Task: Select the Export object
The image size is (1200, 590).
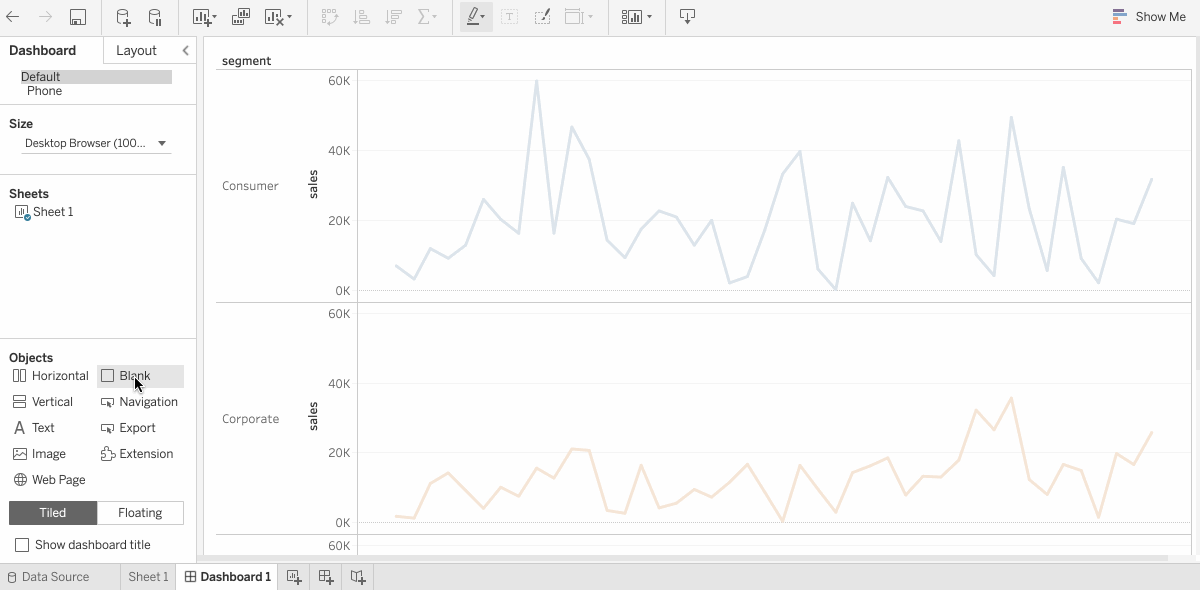Action: coord(129,428)
